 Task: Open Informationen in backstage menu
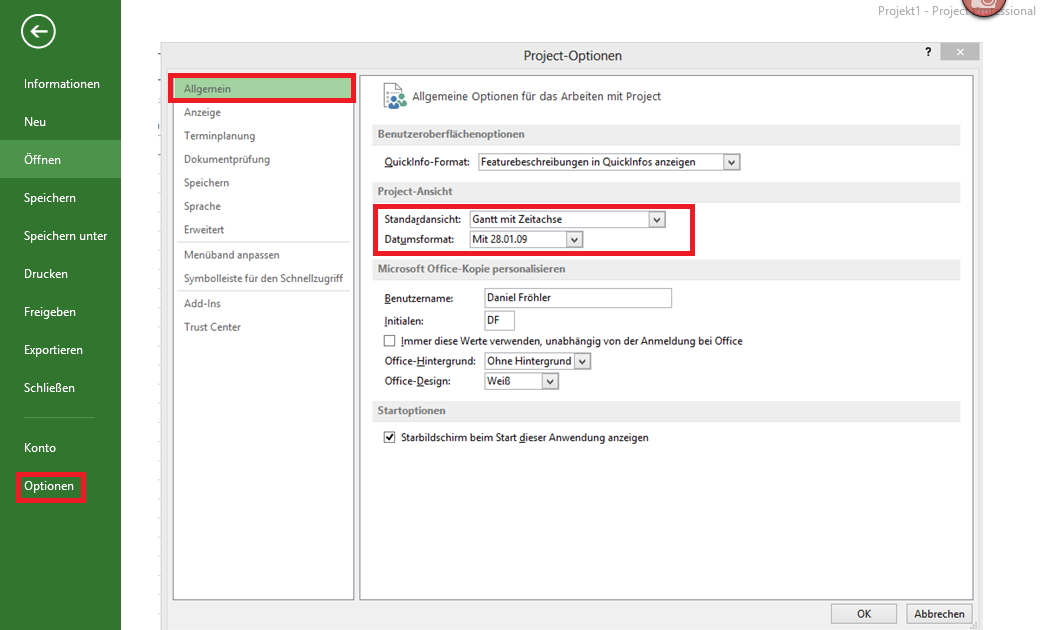click(61, 84)
